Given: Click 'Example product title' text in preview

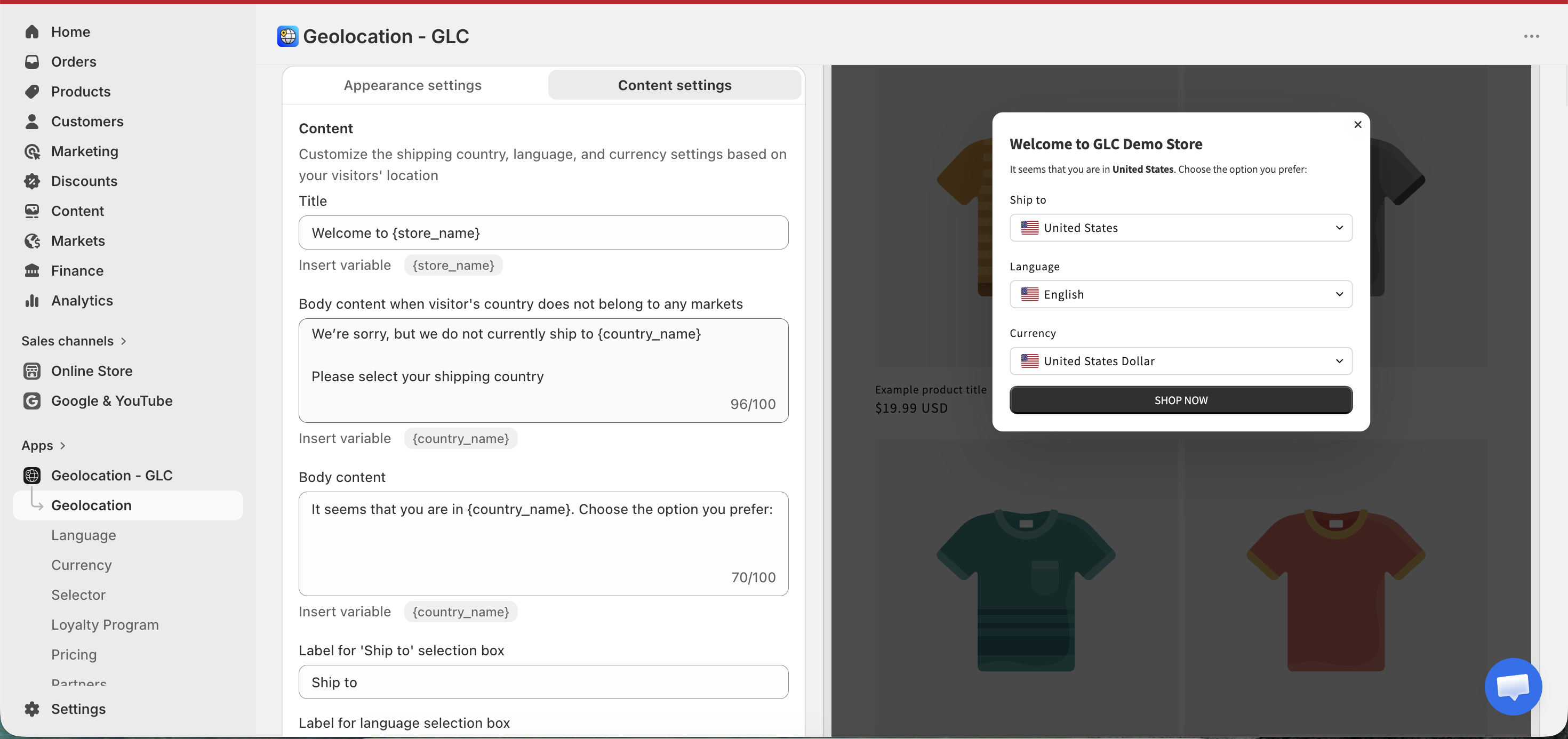Looking at the screenshot, I should click(931, 390).
